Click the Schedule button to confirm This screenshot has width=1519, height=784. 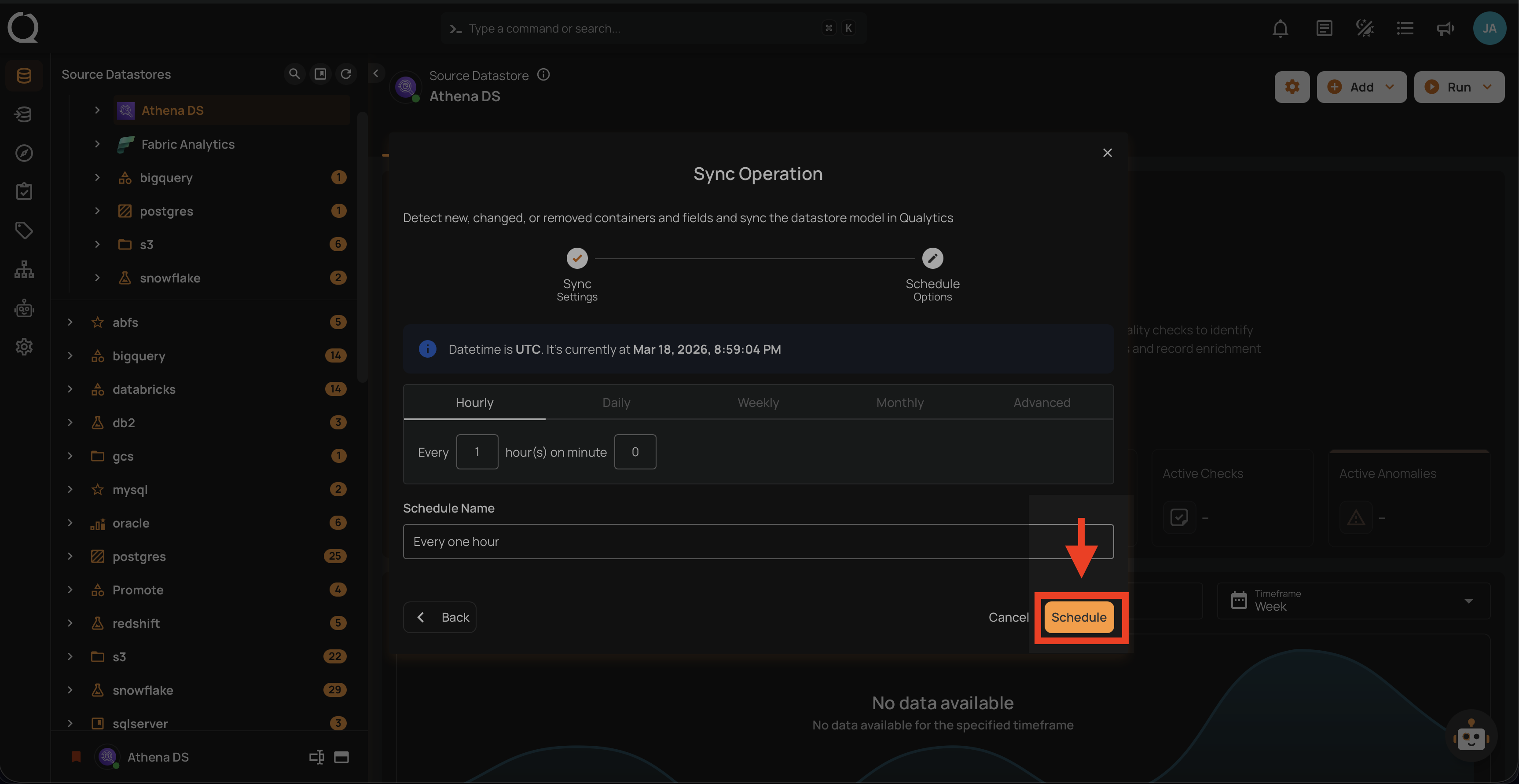[x=1079, y=617]
